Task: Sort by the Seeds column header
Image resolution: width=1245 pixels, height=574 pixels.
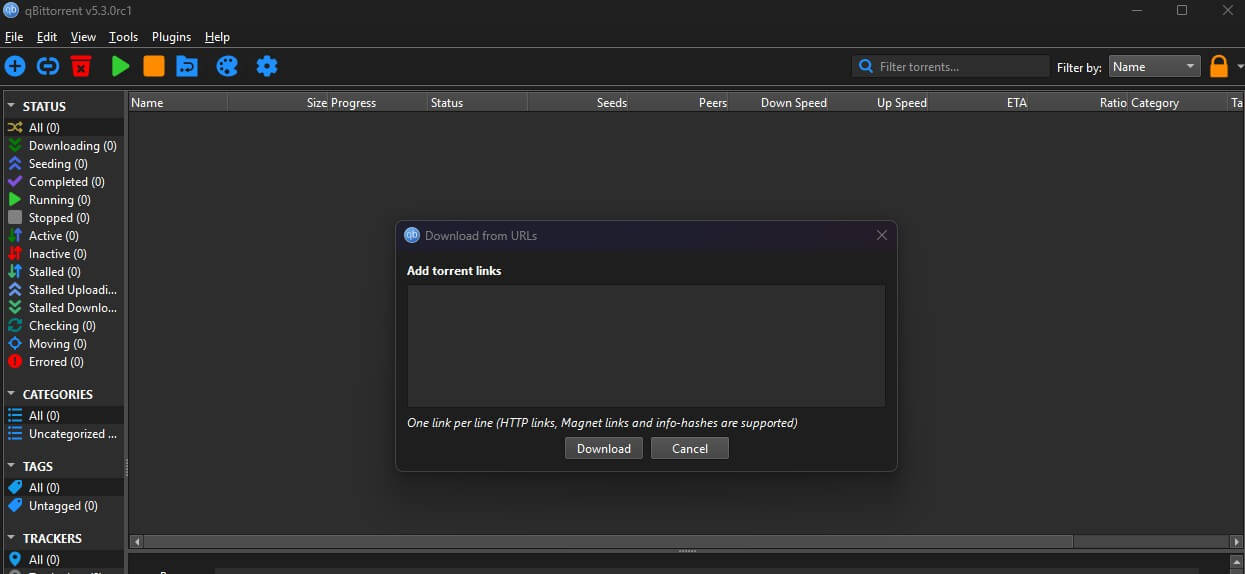Action: pyautogui.click(x=578, y=102)
